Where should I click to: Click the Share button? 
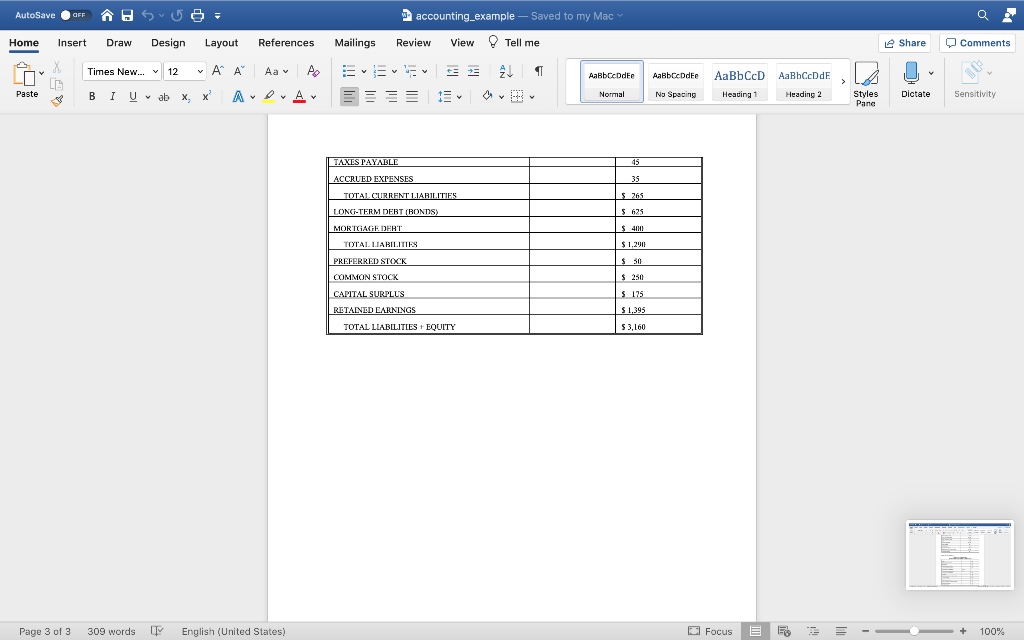[x=904, y=43]
